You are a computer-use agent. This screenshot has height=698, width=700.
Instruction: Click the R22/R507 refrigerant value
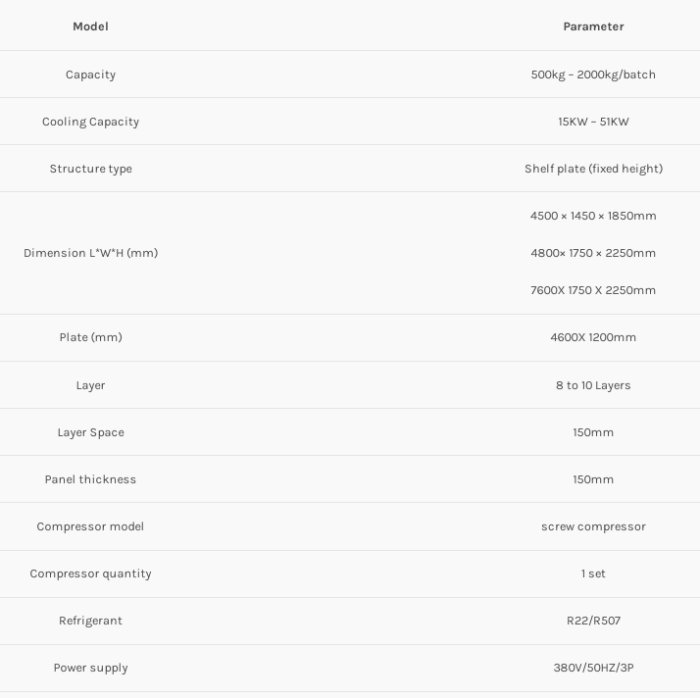click(x=593, y=621)
